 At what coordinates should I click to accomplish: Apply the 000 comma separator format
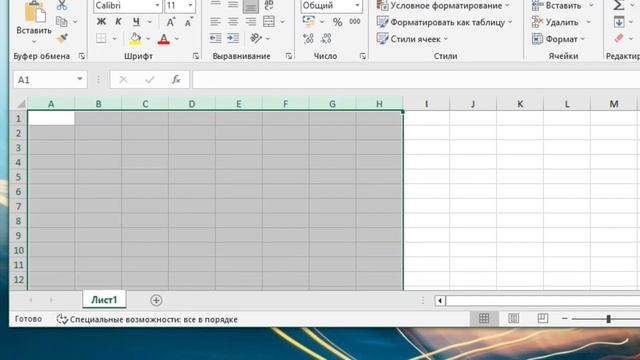355,22
